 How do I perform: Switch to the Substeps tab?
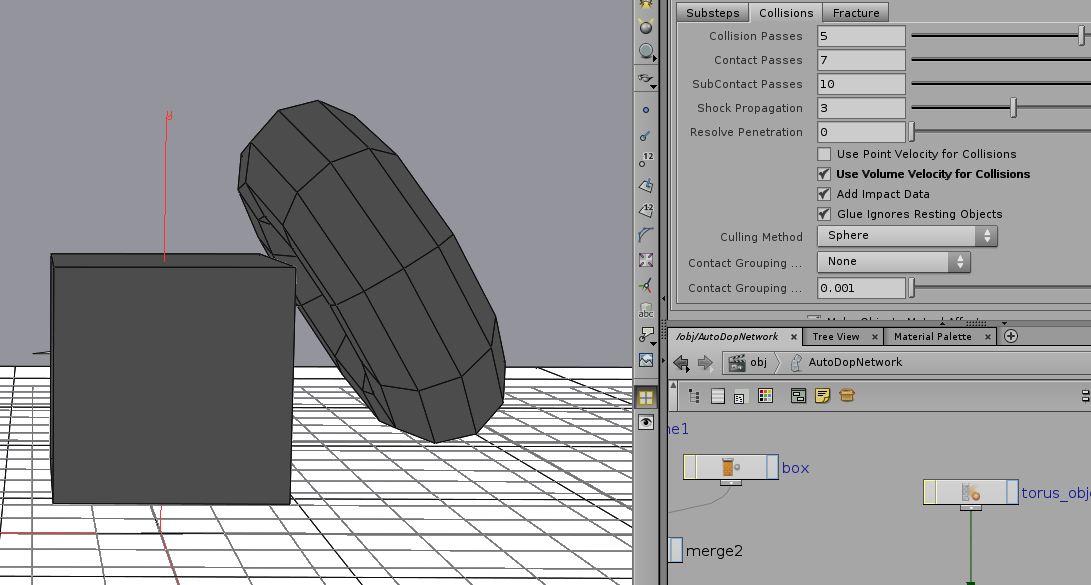click(712, 13)
